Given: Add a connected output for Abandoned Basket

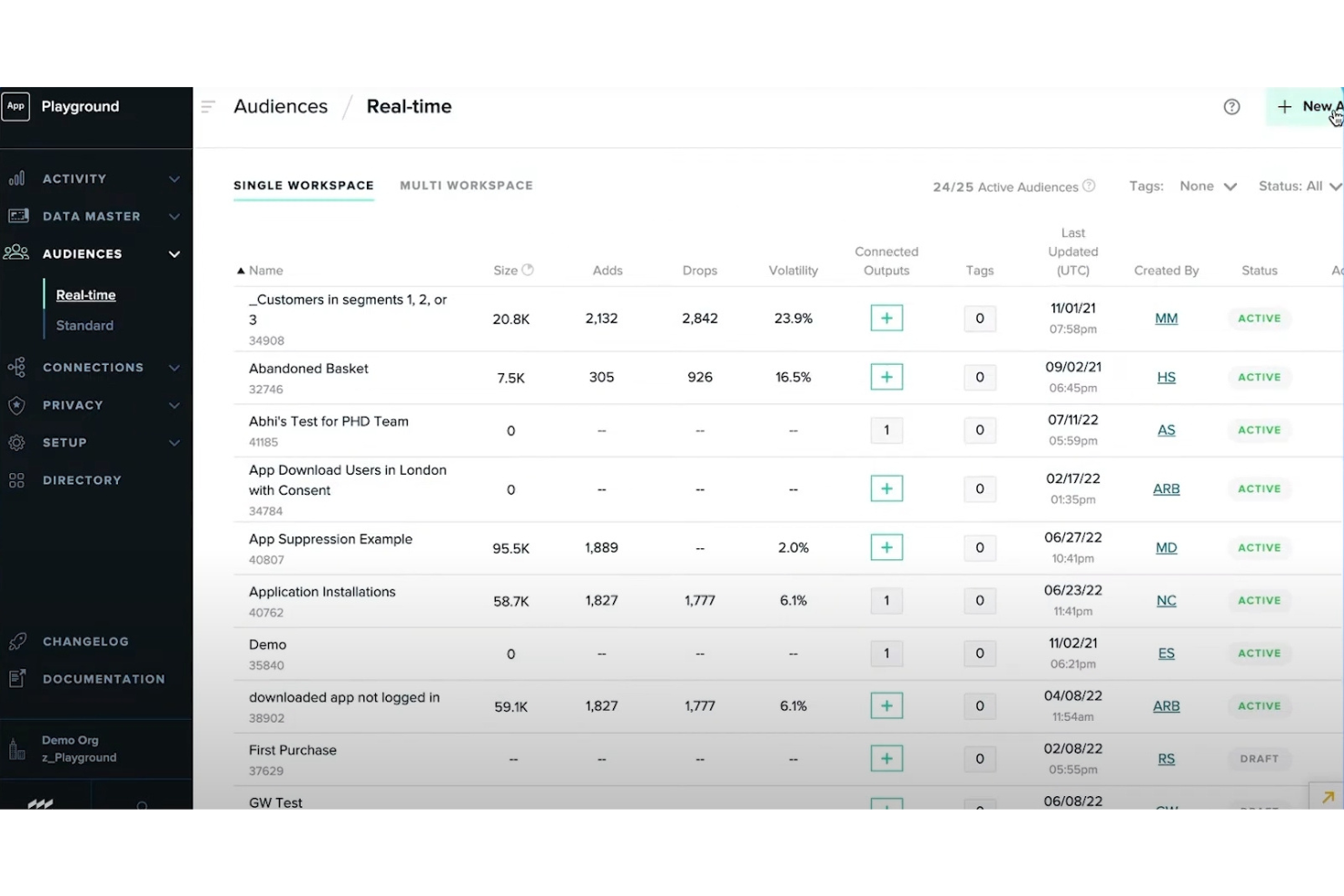Looking at the screenshot, I should tap(886, 377).
